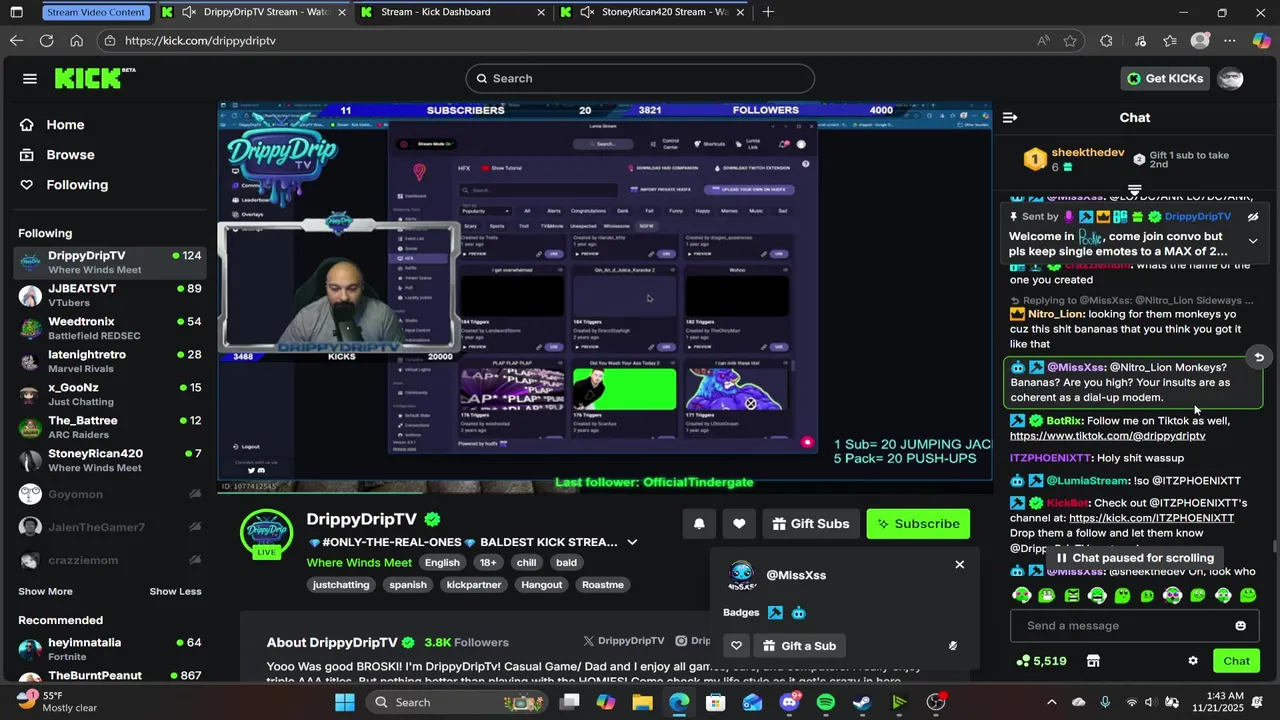Click the kick.com/ITZPHOENIXTT link
1280x720 pixels.
tap(1151, 518)
